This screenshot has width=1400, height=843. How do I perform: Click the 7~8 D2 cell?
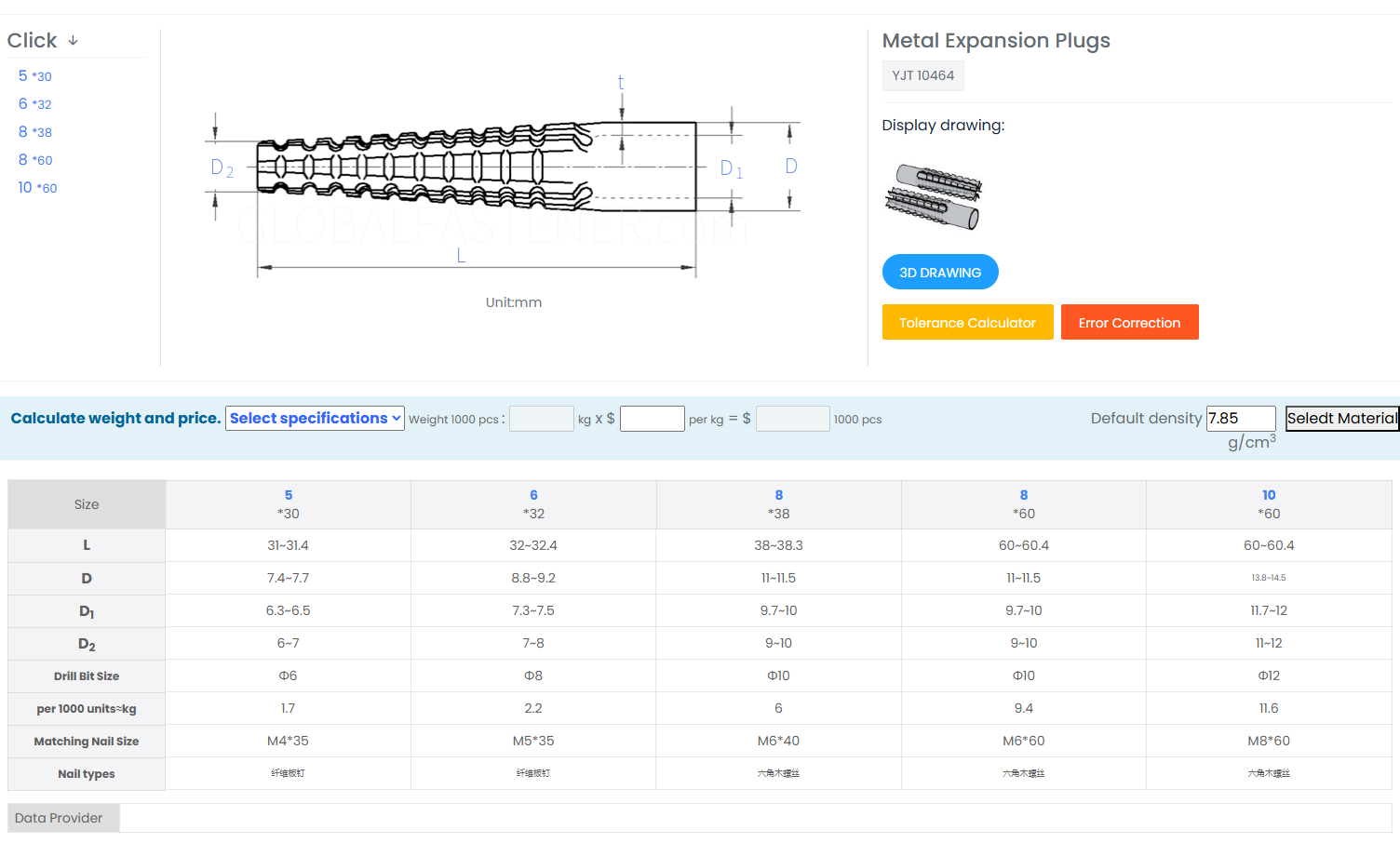click(533, 643)
